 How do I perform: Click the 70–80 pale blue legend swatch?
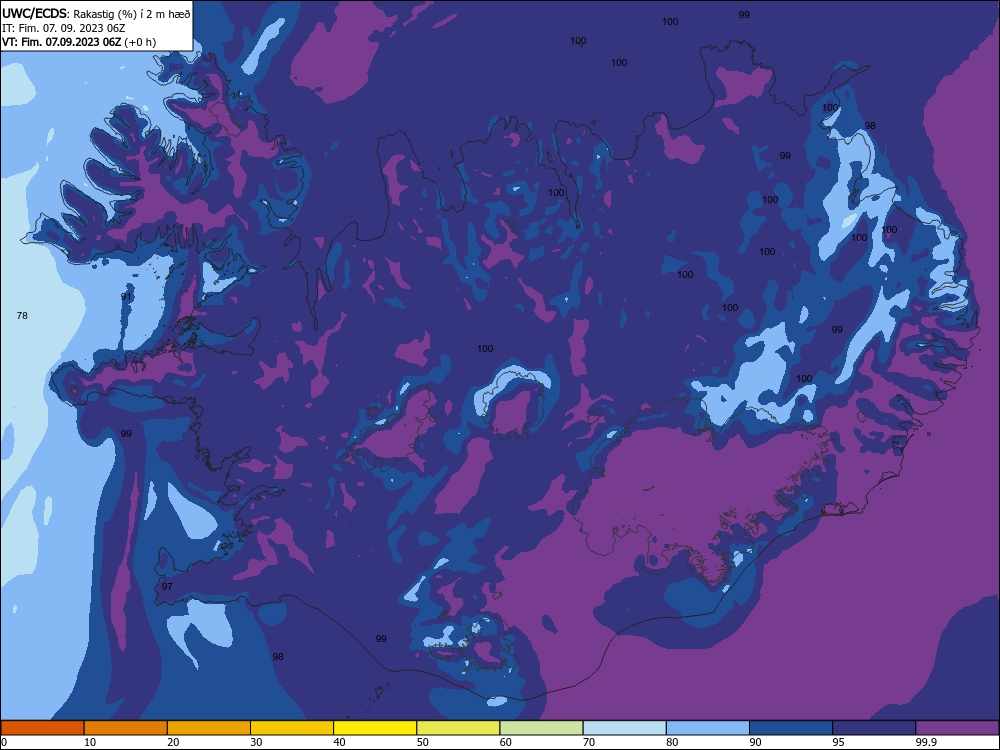pos(625,728)
